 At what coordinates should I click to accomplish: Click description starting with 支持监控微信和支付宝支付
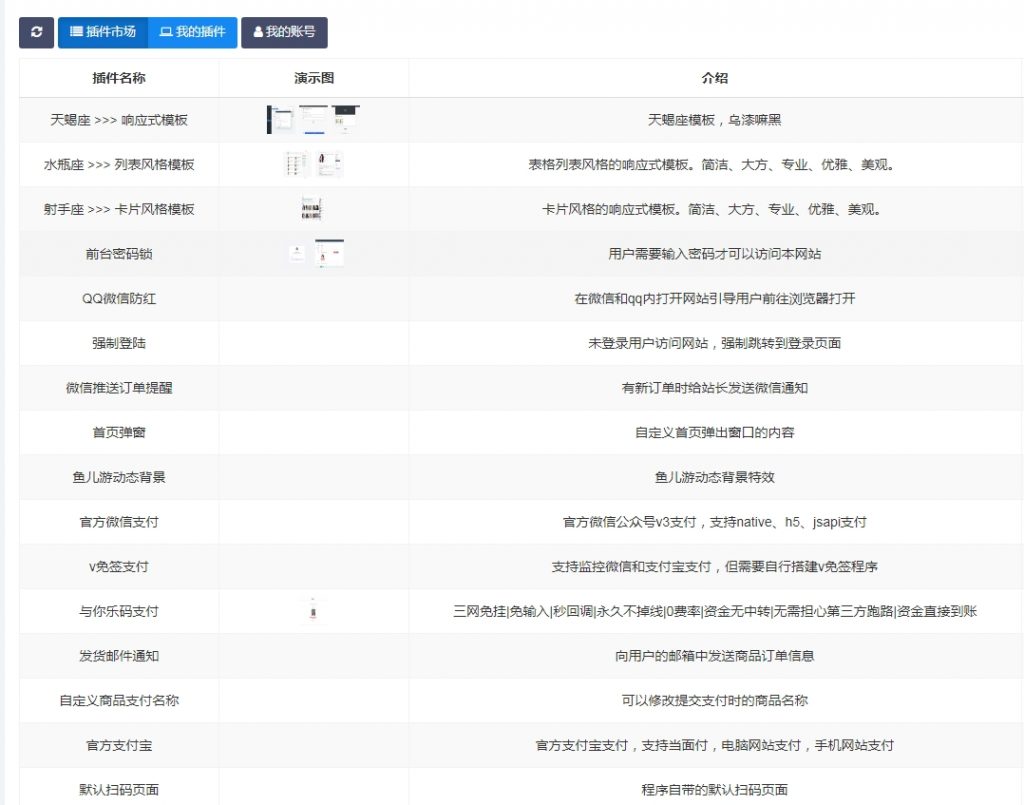coord(714,567)
